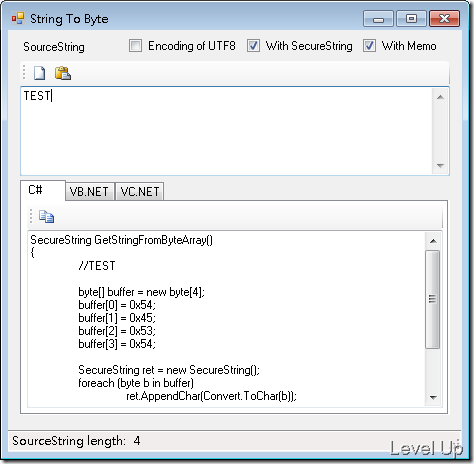474x464 pixels.
Task: Click the String To Byte app icon
Action: (x=18, y=19)
